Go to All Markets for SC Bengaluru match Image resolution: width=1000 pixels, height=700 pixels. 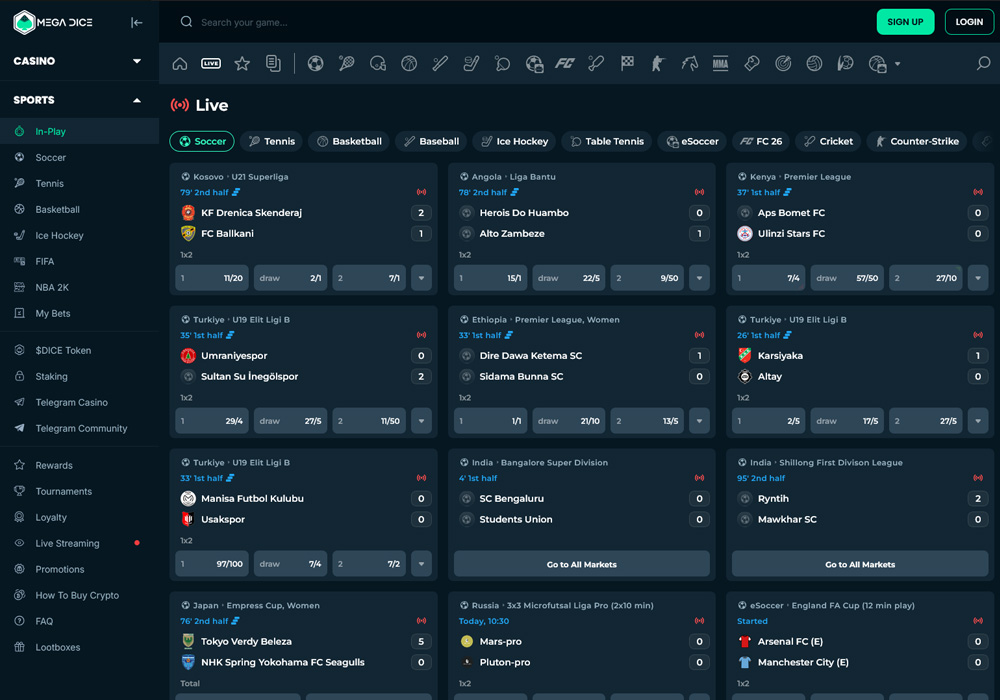(x=581, y=564)
